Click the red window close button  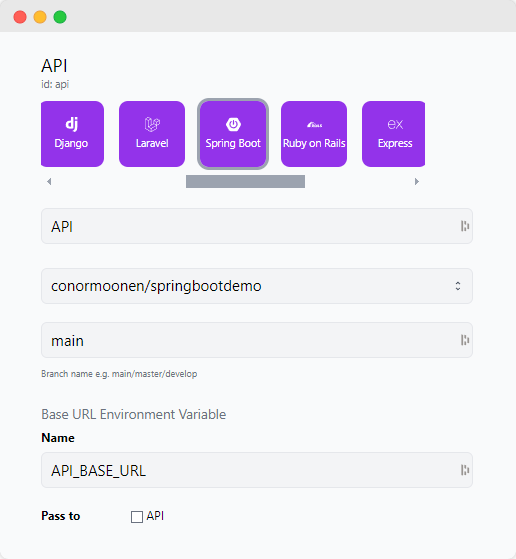click(20, 17)
